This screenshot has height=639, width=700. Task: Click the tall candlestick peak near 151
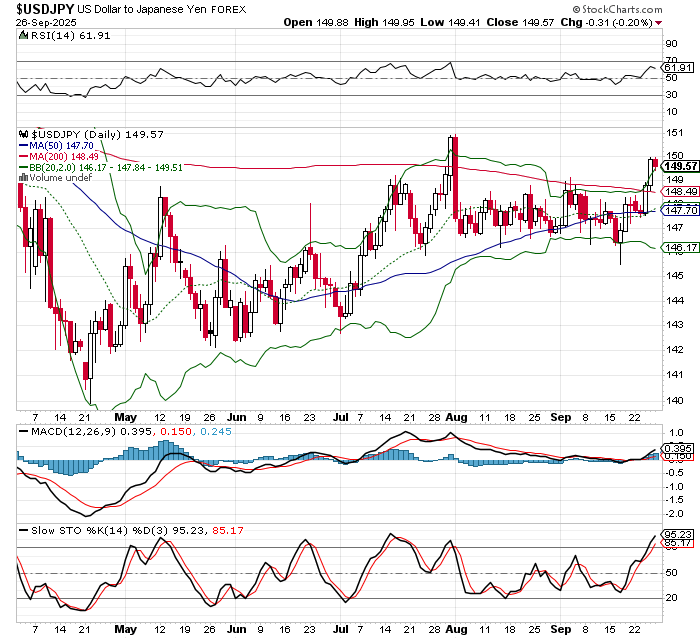point(453,140)
